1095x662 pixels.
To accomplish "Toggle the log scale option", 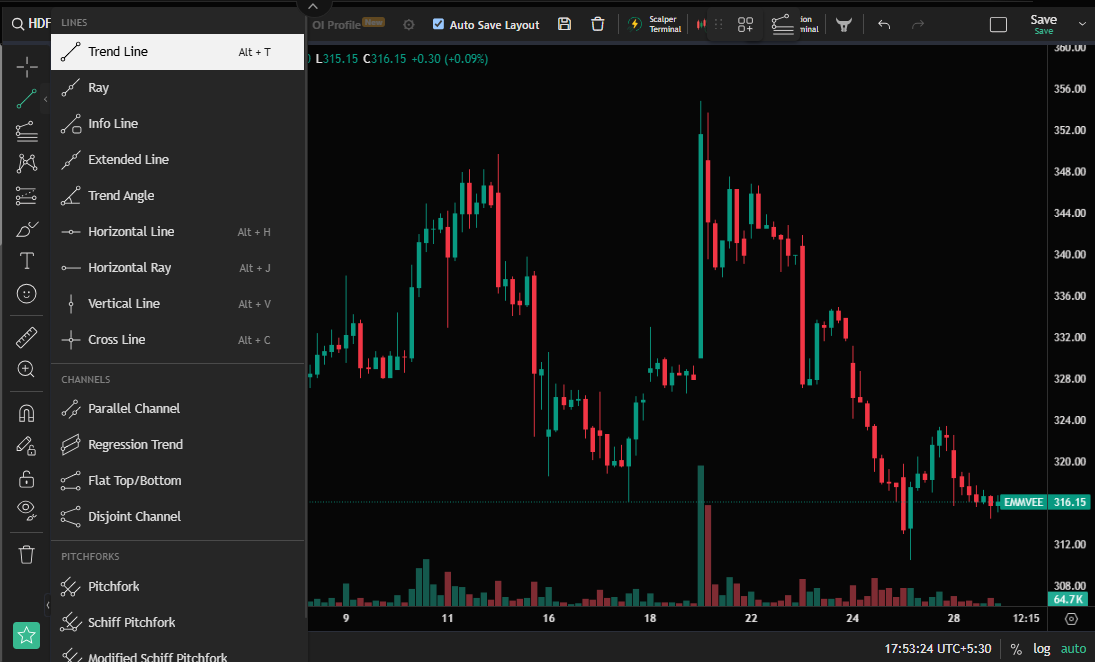I will point(1041,649).
